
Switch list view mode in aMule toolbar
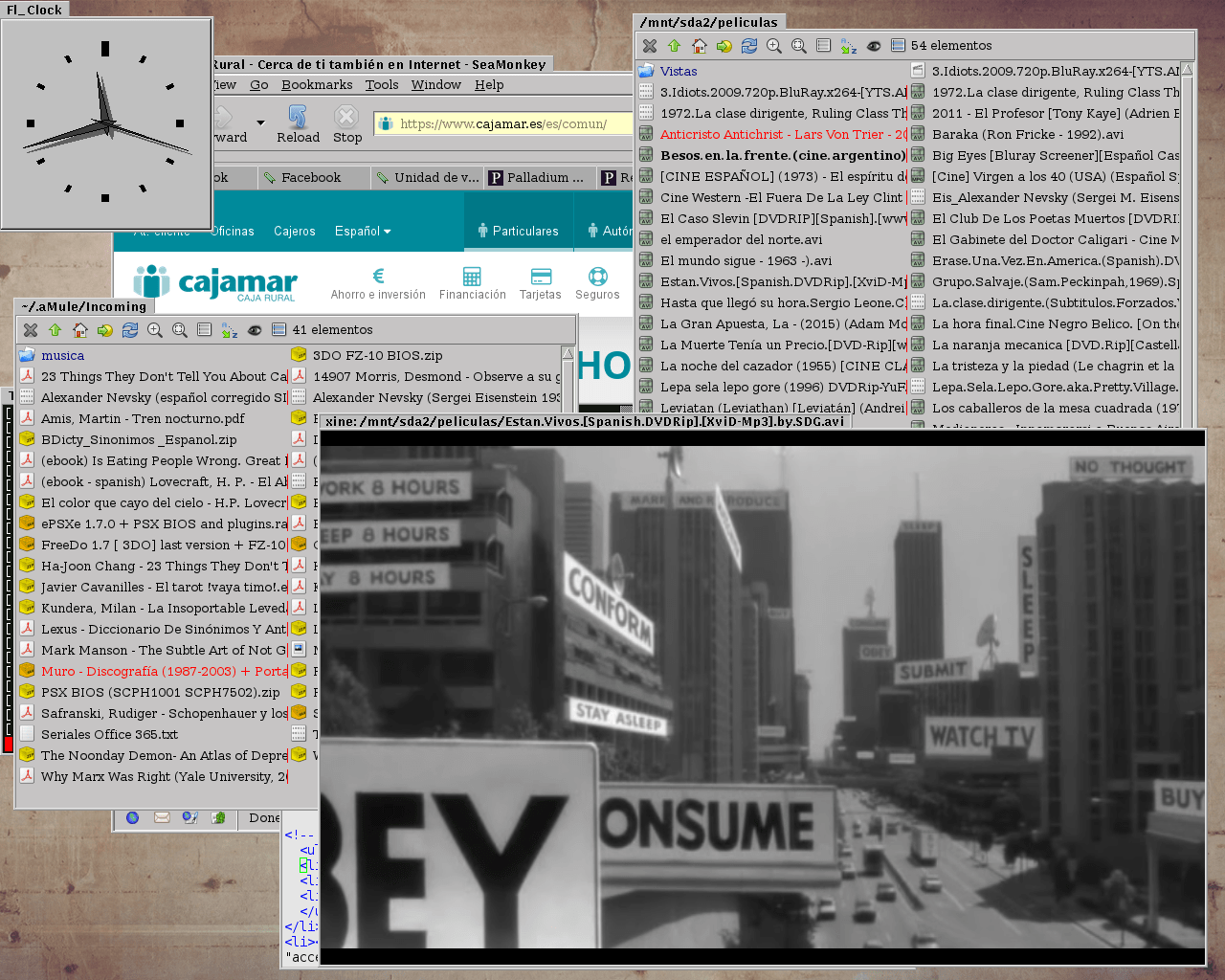point(205,330)
